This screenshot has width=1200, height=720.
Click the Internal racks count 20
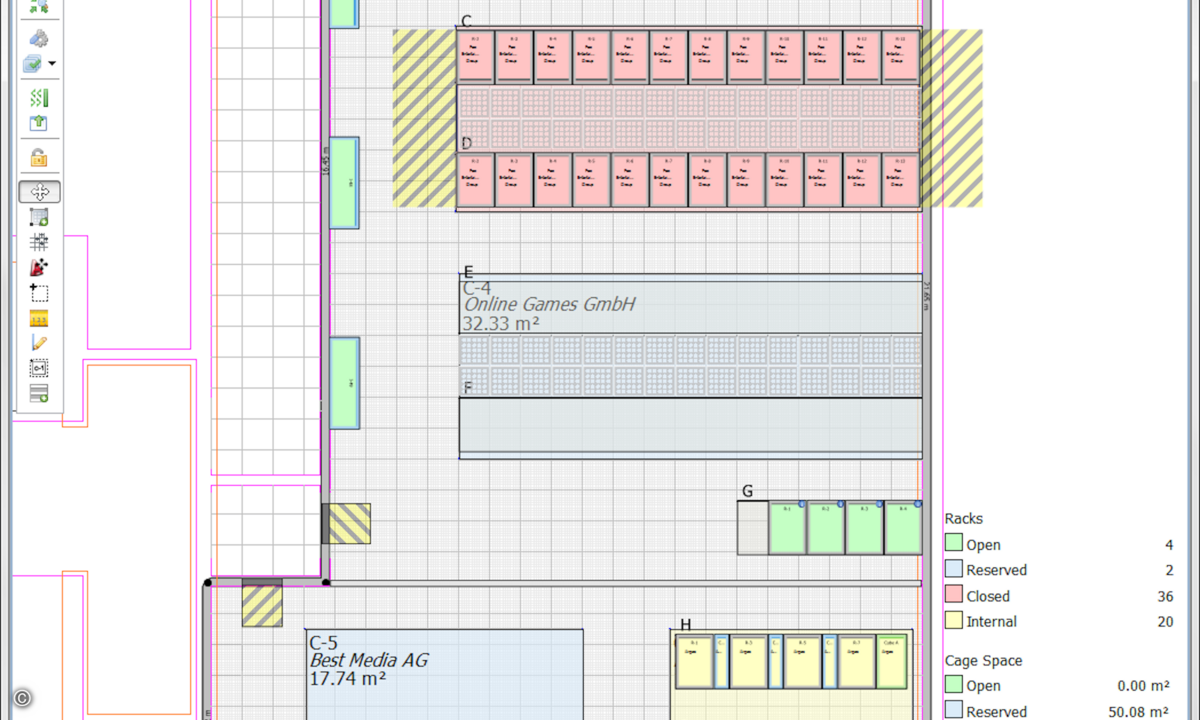coord(1165,621)
